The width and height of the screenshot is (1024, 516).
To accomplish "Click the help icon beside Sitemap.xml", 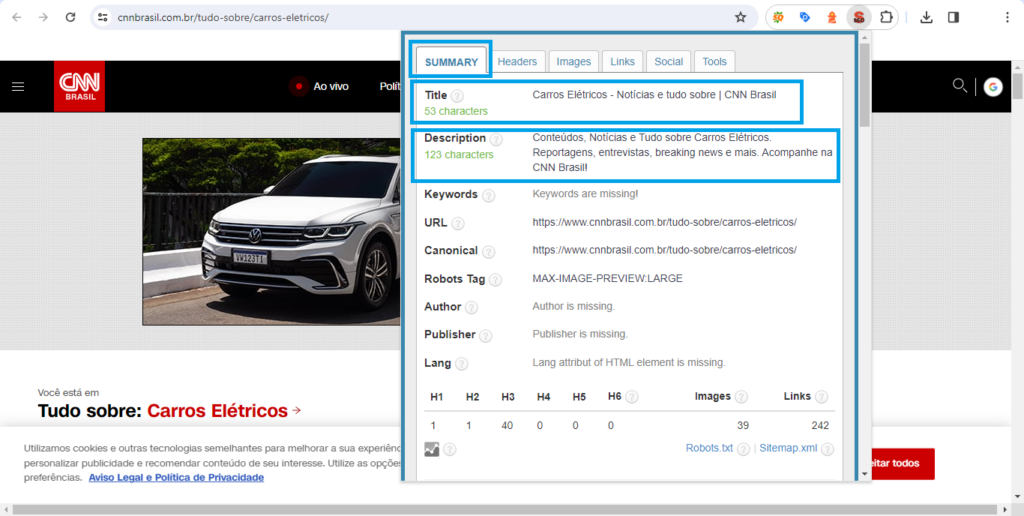I will pos(827,449).
